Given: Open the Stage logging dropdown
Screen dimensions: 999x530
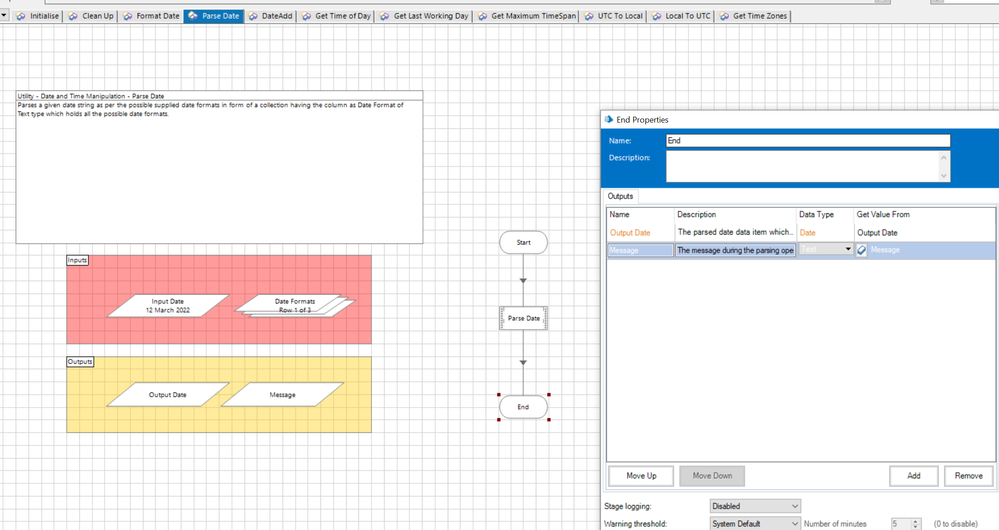Looking at the screenshot, I should (x=755, y=506).
